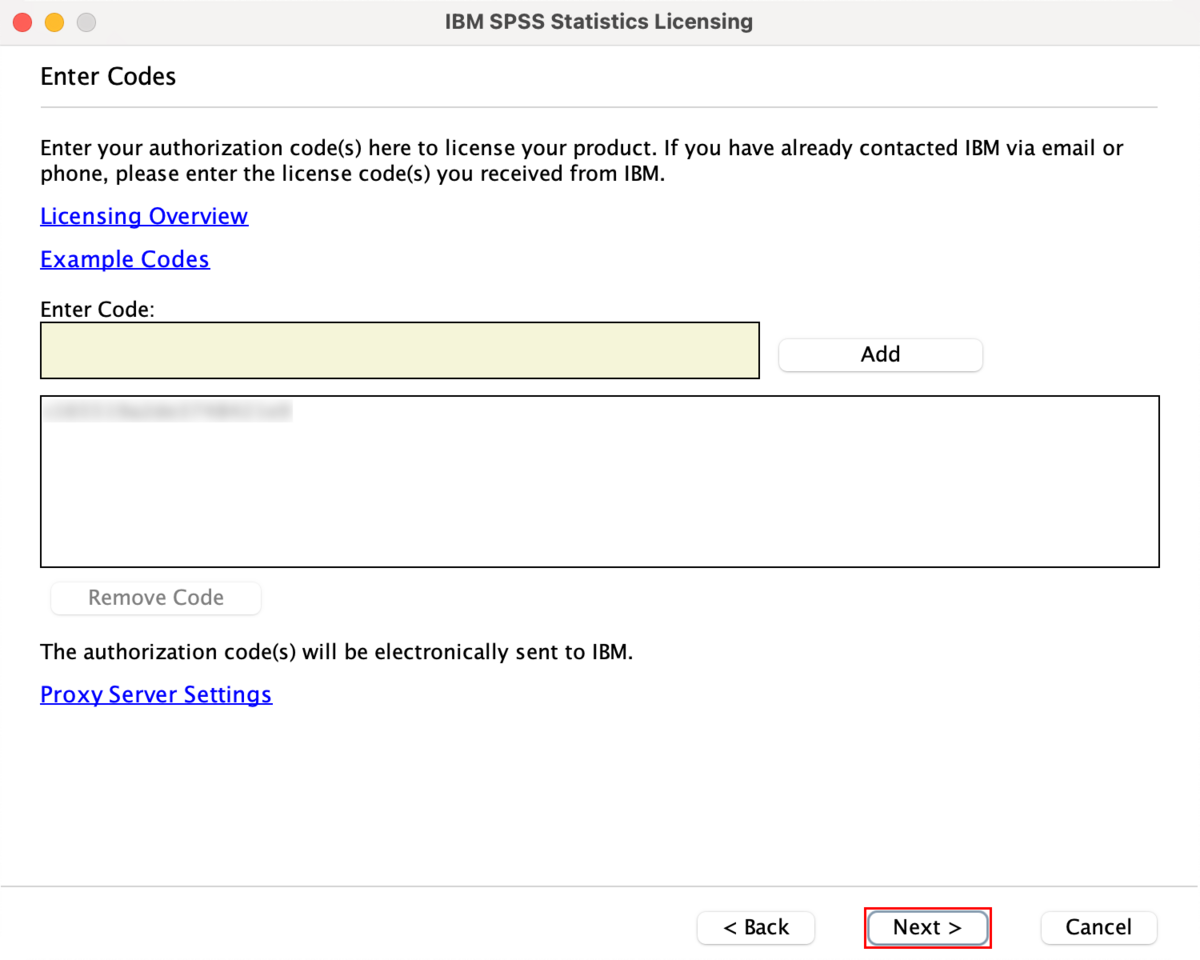Click the Remove Code button

(156, 598)
